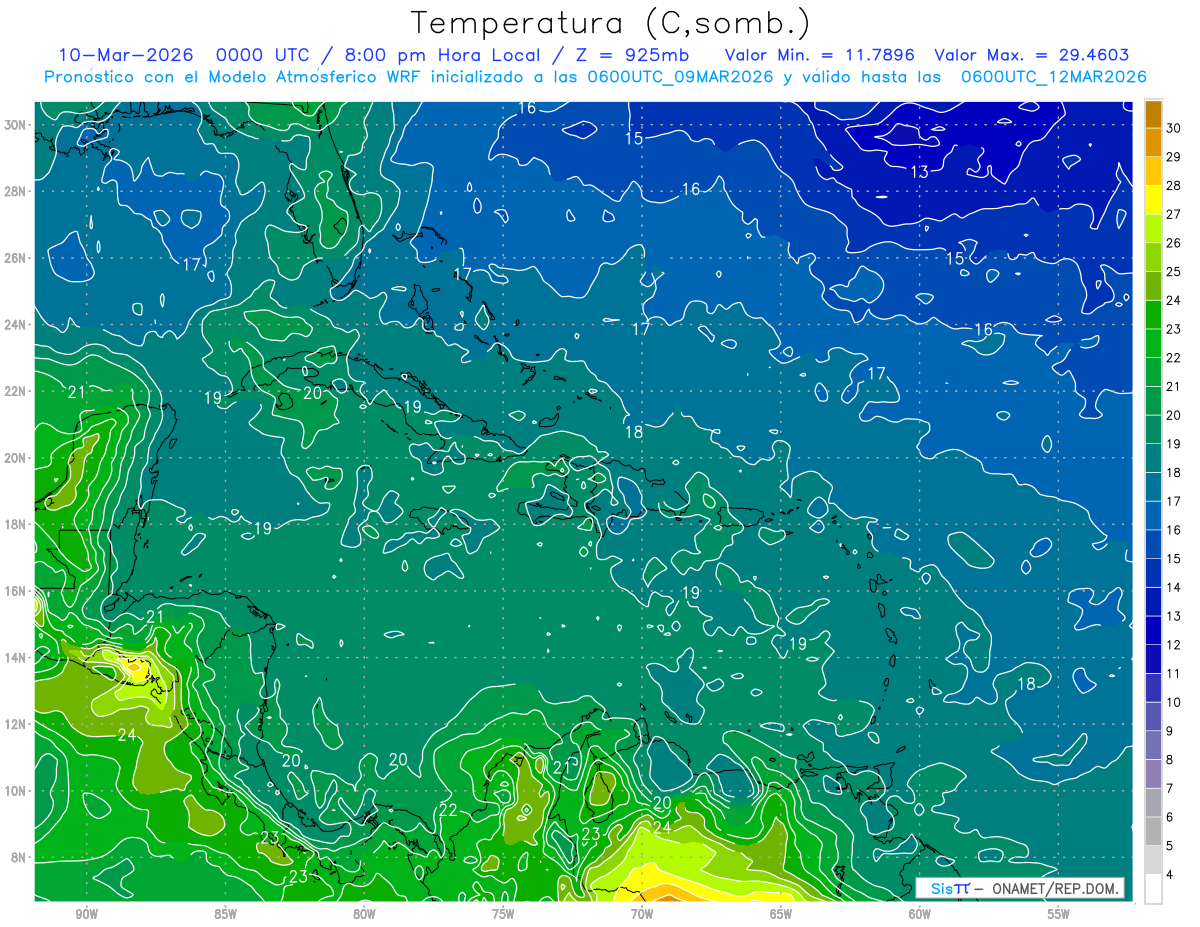Click the 55W longitude axis label
The image size is (1200, 927).
pyautogui.click(x=1059, y=914)
